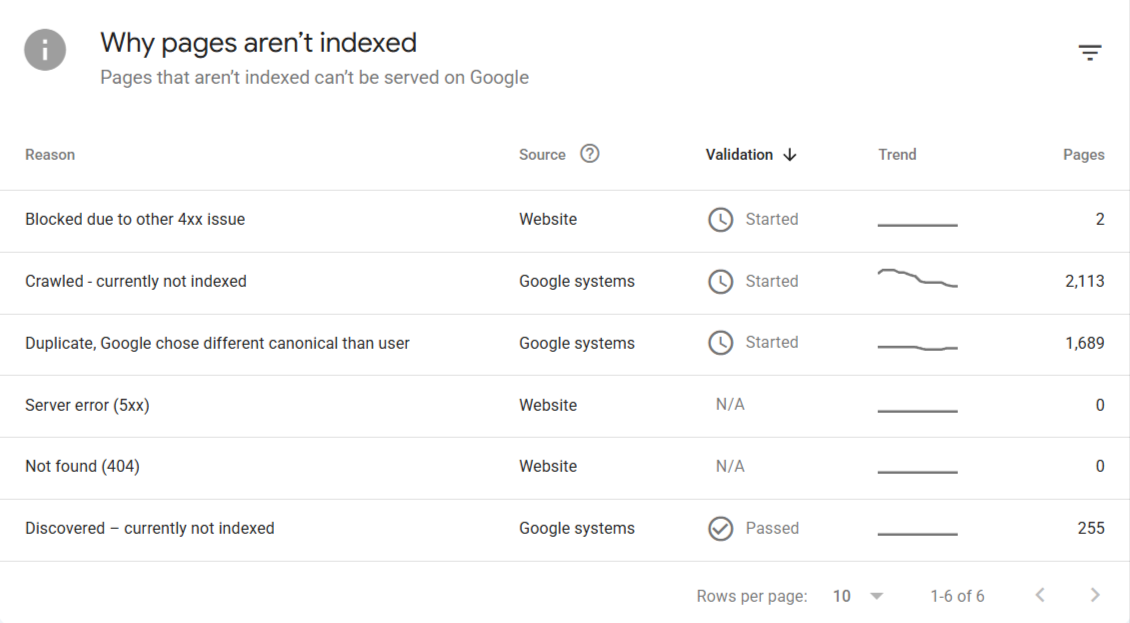The width and height of the screenshot is (1130, 623).
Task: Open 'Duplicate, Google chose different canonical' row
Action: (565, 345)
